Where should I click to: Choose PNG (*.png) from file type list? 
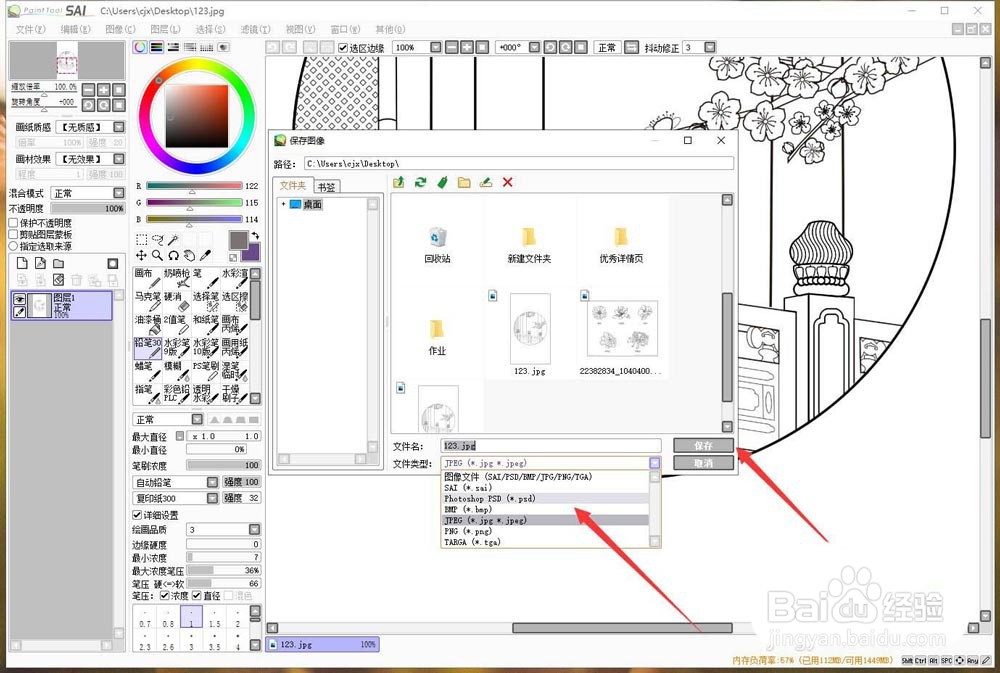[545, 531]
